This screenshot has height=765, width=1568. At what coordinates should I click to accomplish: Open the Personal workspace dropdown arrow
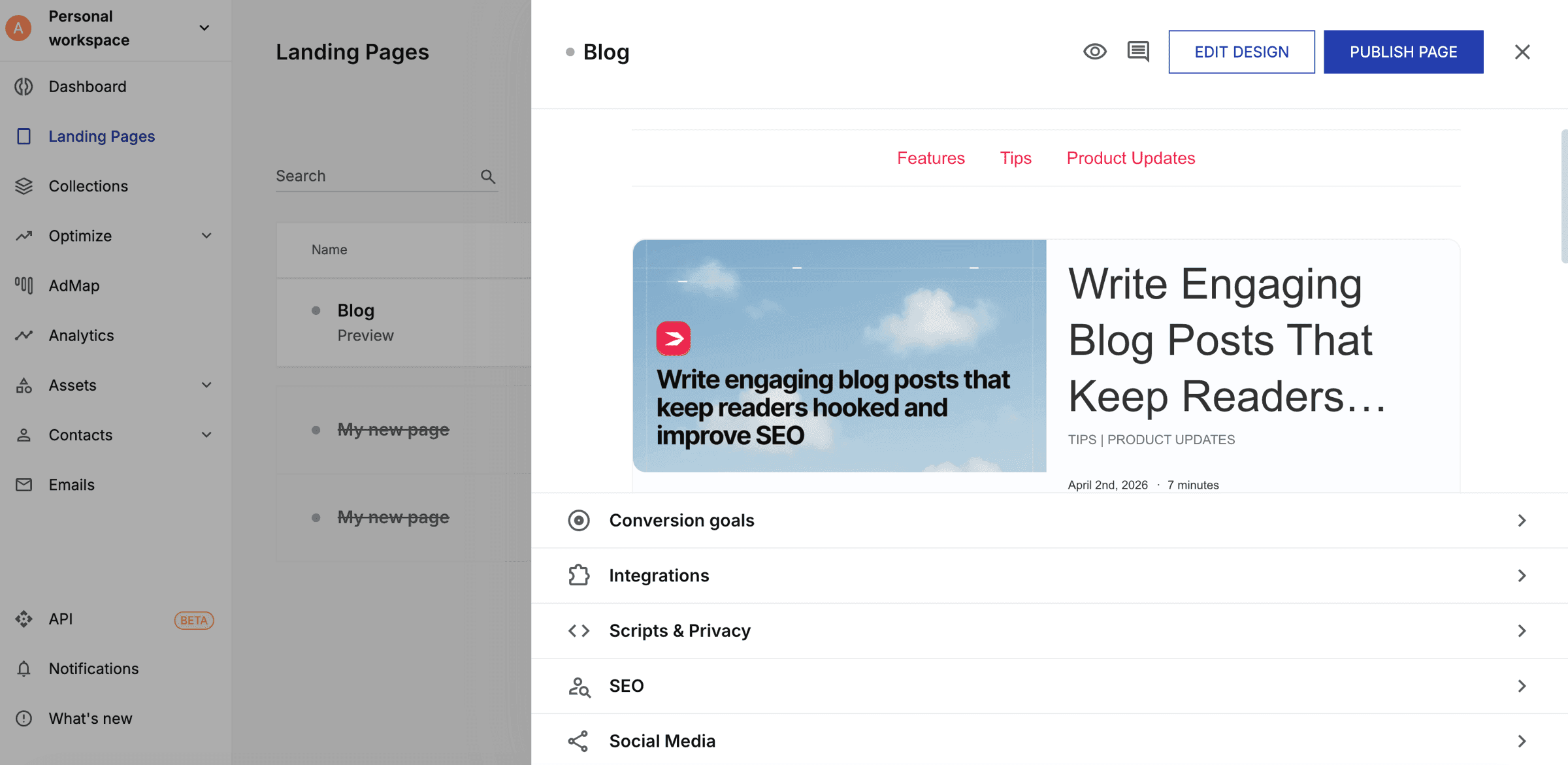click(204, 27)
